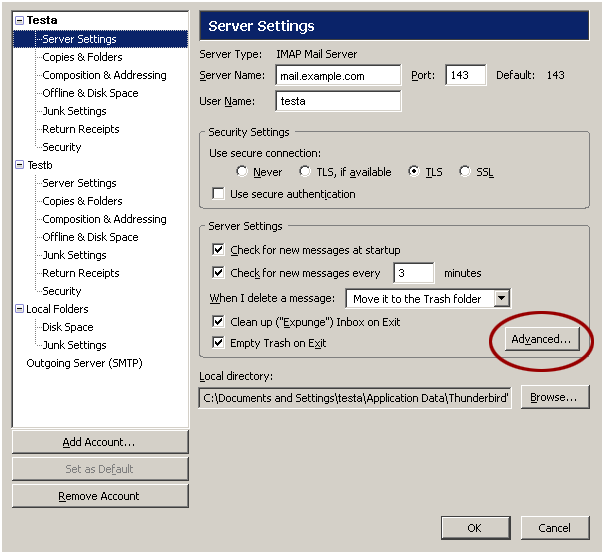Open Composition & Addressing under Testb
This screenshot has width=604, height=554.
(x=104, y=219)
